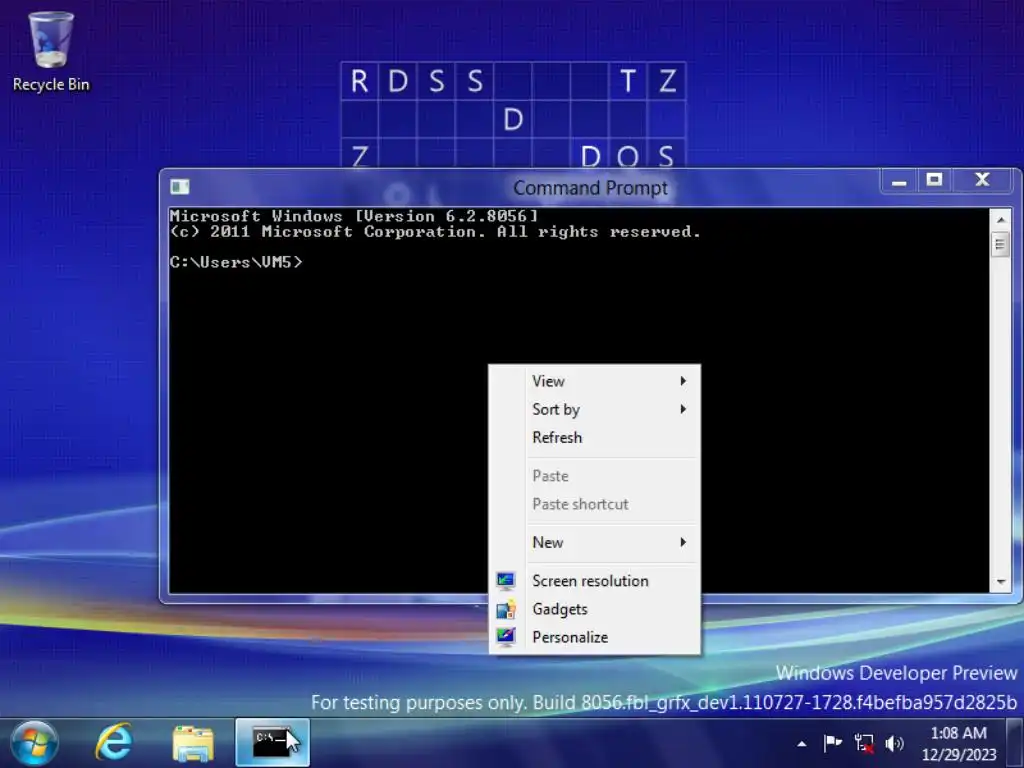Click the Gadgets menu icon
The height and width of the screenshot is (768, 1024).
coord(505,609)
